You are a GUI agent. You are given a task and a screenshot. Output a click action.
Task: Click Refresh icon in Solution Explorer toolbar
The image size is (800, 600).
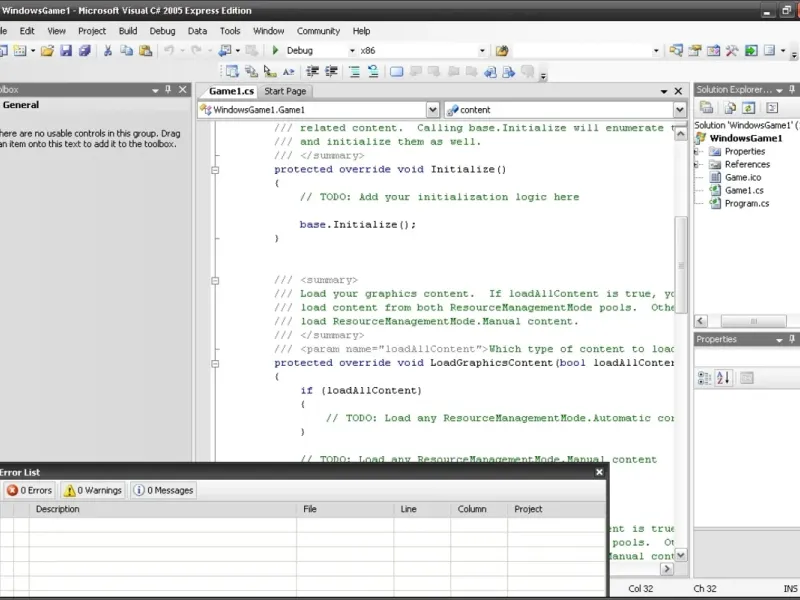[x=749, y=108]
